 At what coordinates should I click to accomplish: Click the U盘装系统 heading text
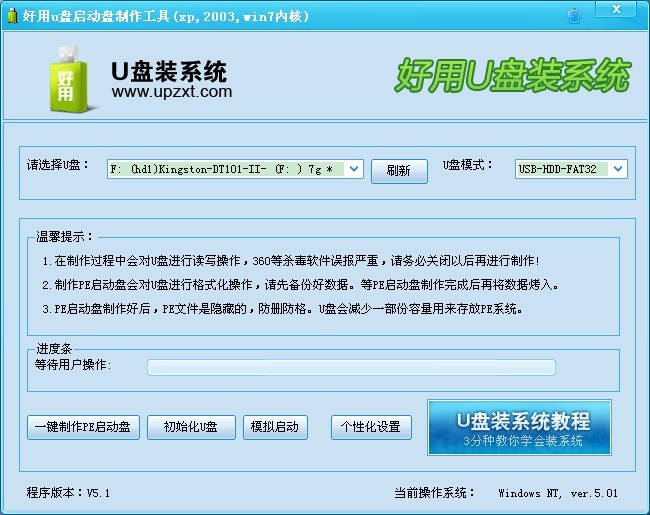tap(169, 71)
